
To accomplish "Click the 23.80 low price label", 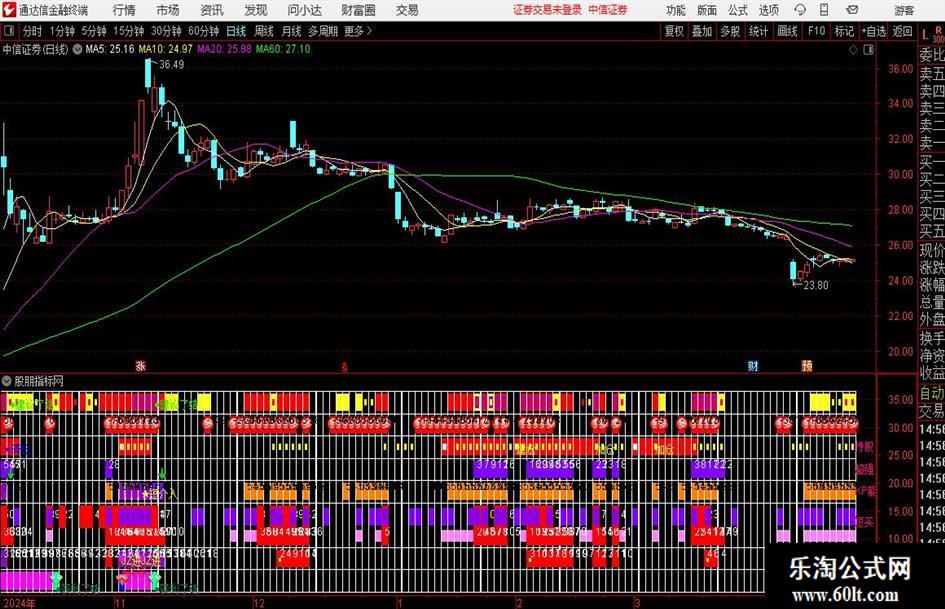I will pos(816,285).
